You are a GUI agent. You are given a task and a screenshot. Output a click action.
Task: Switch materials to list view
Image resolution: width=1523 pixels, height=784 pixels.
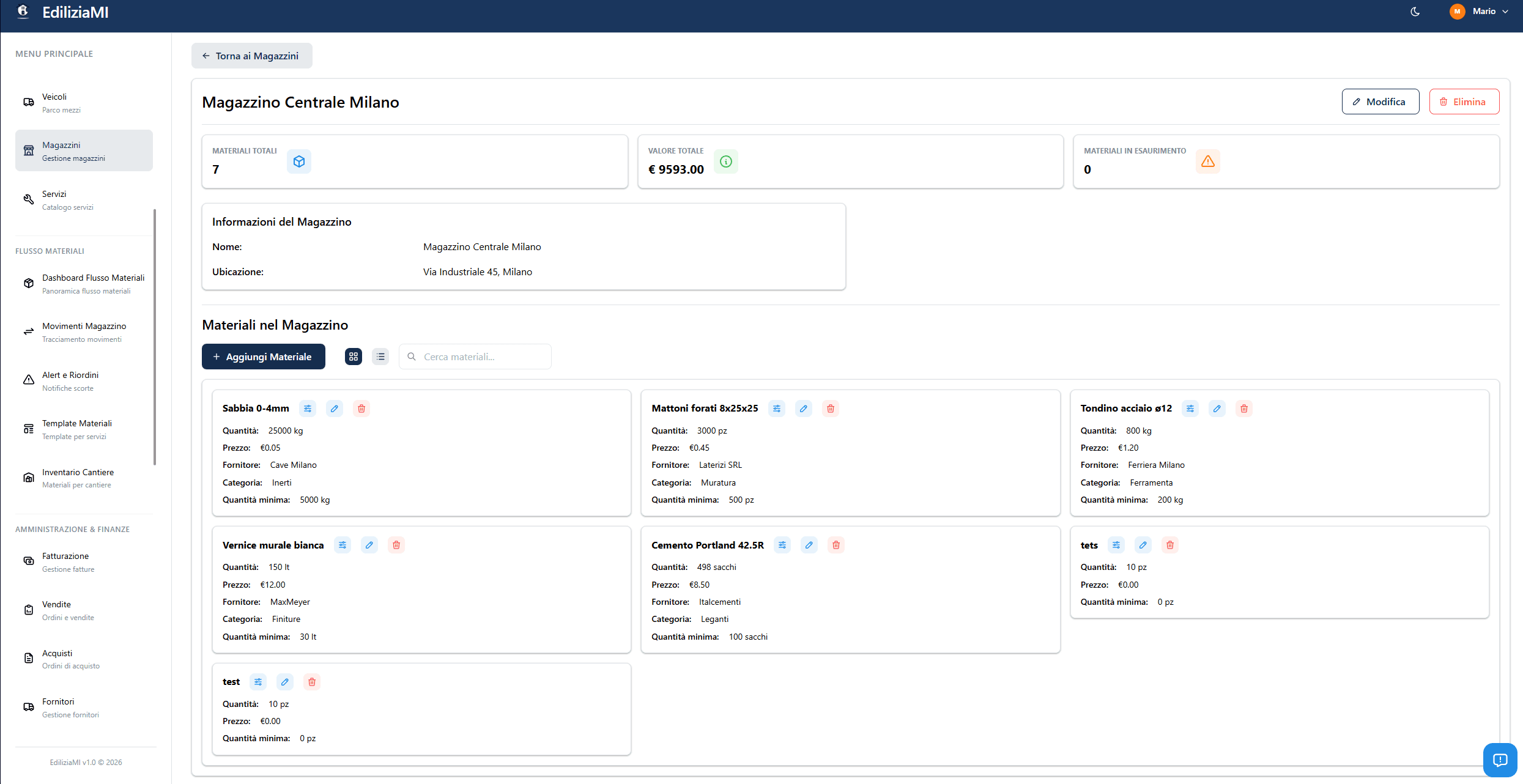coord(380,357)
